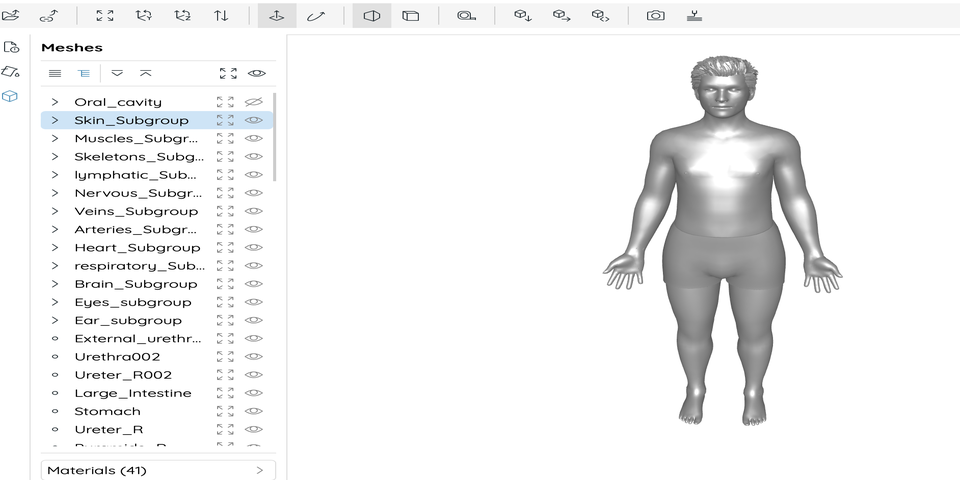960x480 pixels.
Task: Select the free orbit navigation mode
Action: (316, 16)
